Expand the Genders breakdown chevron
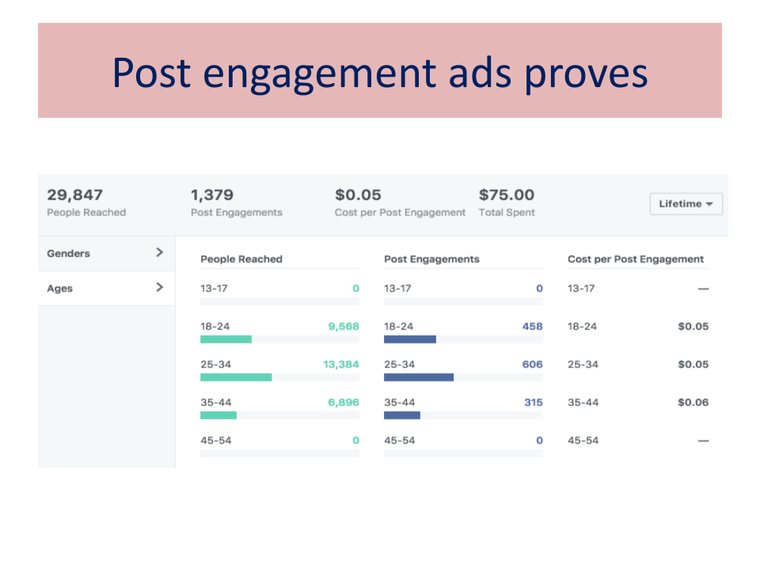The height and width of the screenshot is (570, 760). (x=159, y=253)
